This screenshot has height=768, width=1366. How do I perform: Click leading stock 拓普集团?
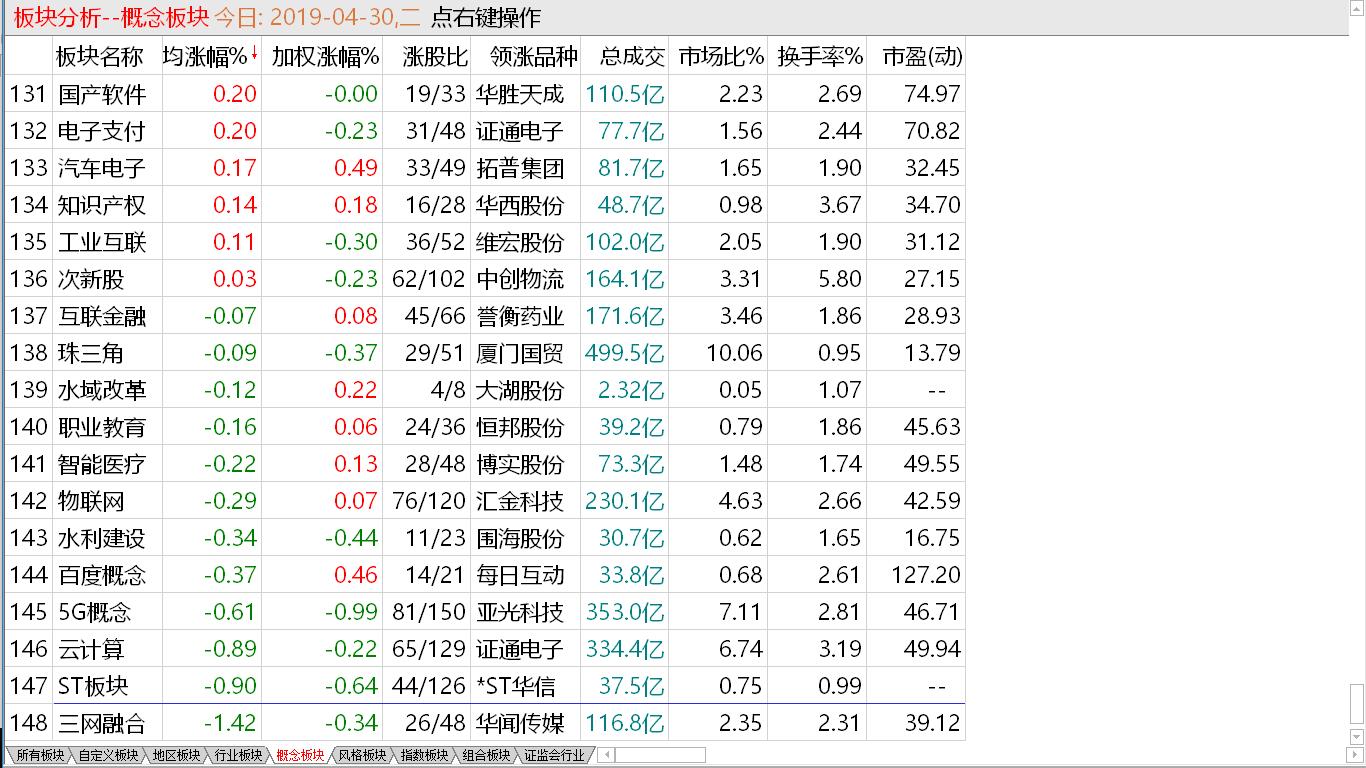(x=520, y=168)
